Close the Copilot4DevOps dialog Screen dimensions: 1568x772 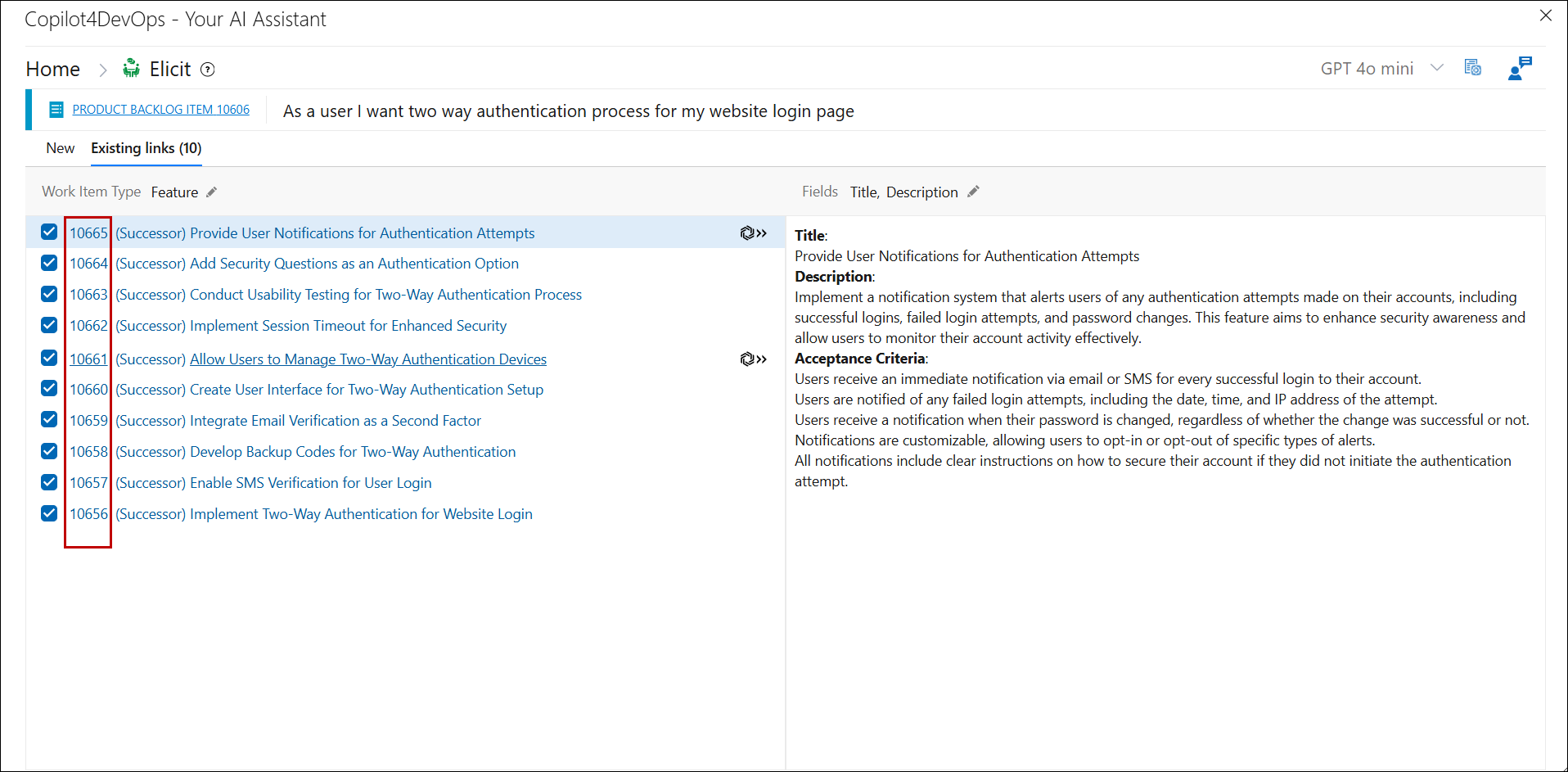click(x=1546, y=16)
